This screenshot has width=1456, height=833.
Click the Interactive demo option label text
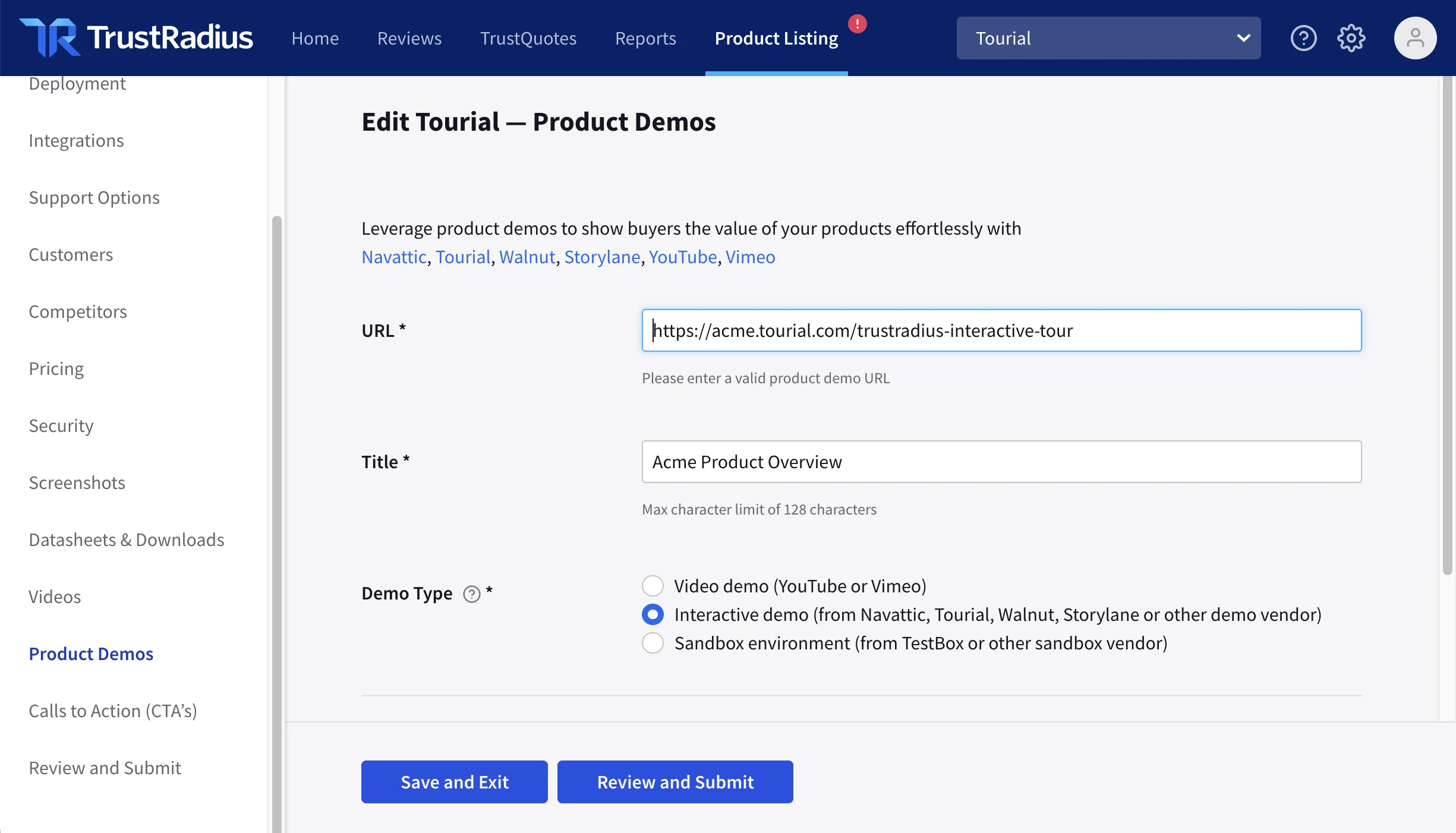997,614
